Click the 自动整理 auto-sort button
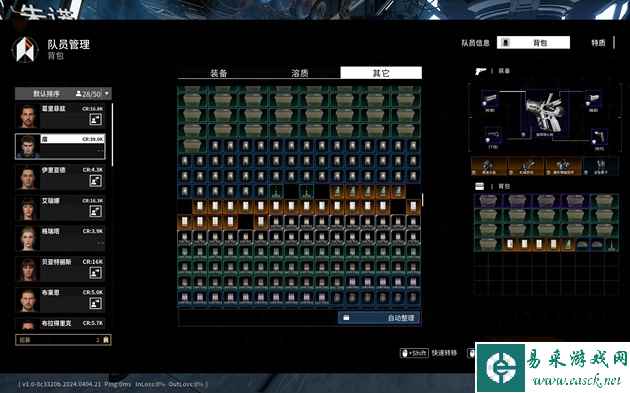Screen dimensions: 630x393 379,318
